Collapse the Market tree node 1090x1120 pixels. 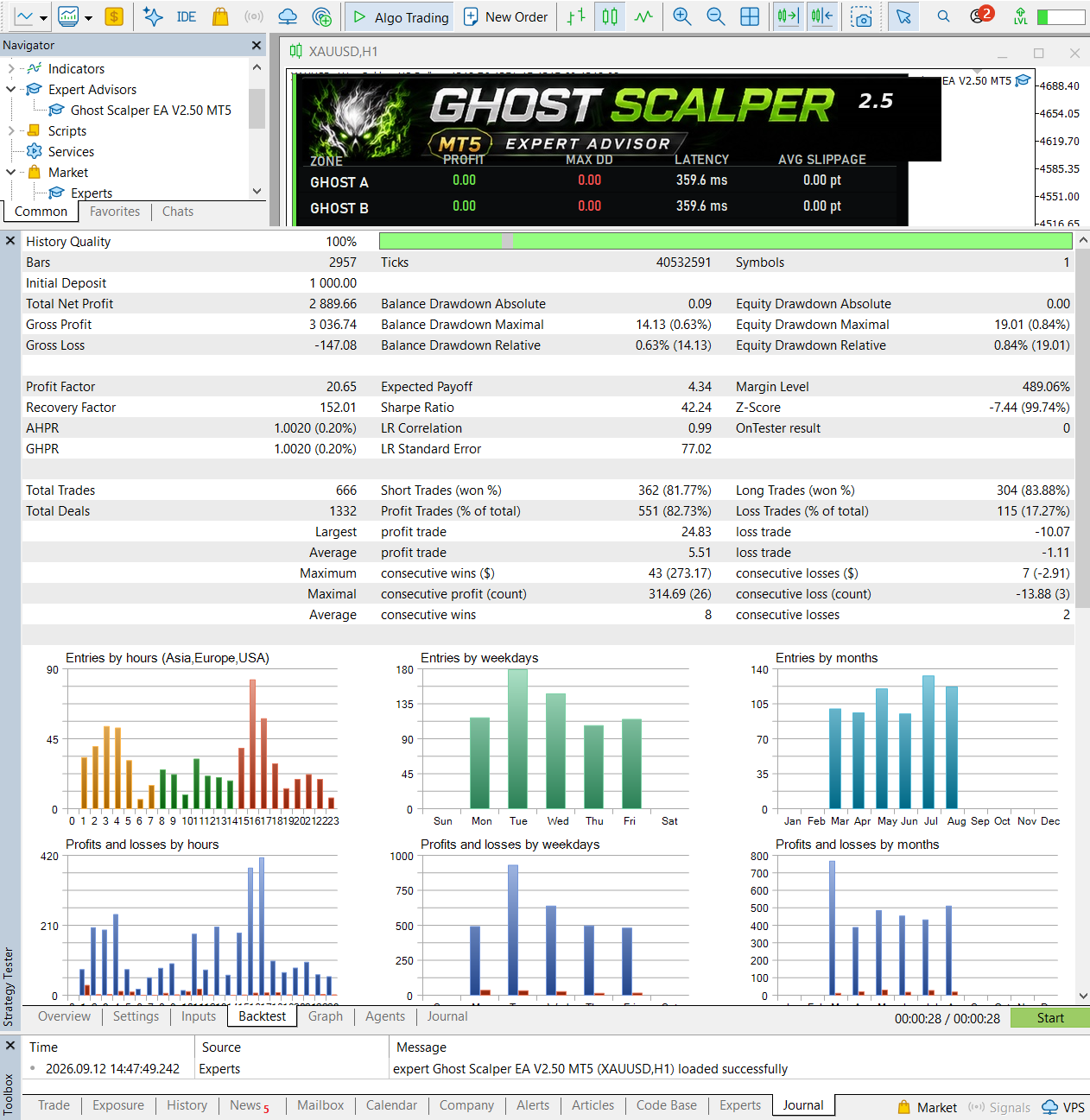pyautogui.click(x=10, y=172)
